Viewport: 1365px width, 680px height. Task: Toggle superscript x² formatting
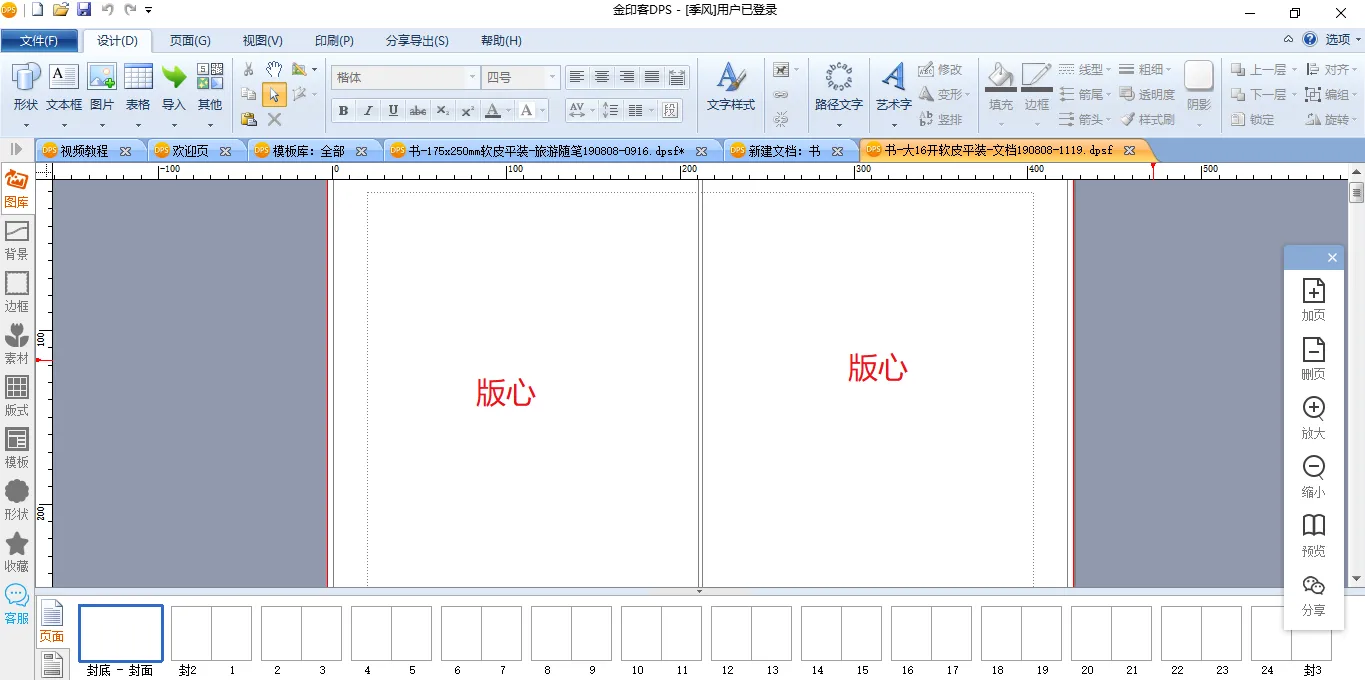(468, 110)
